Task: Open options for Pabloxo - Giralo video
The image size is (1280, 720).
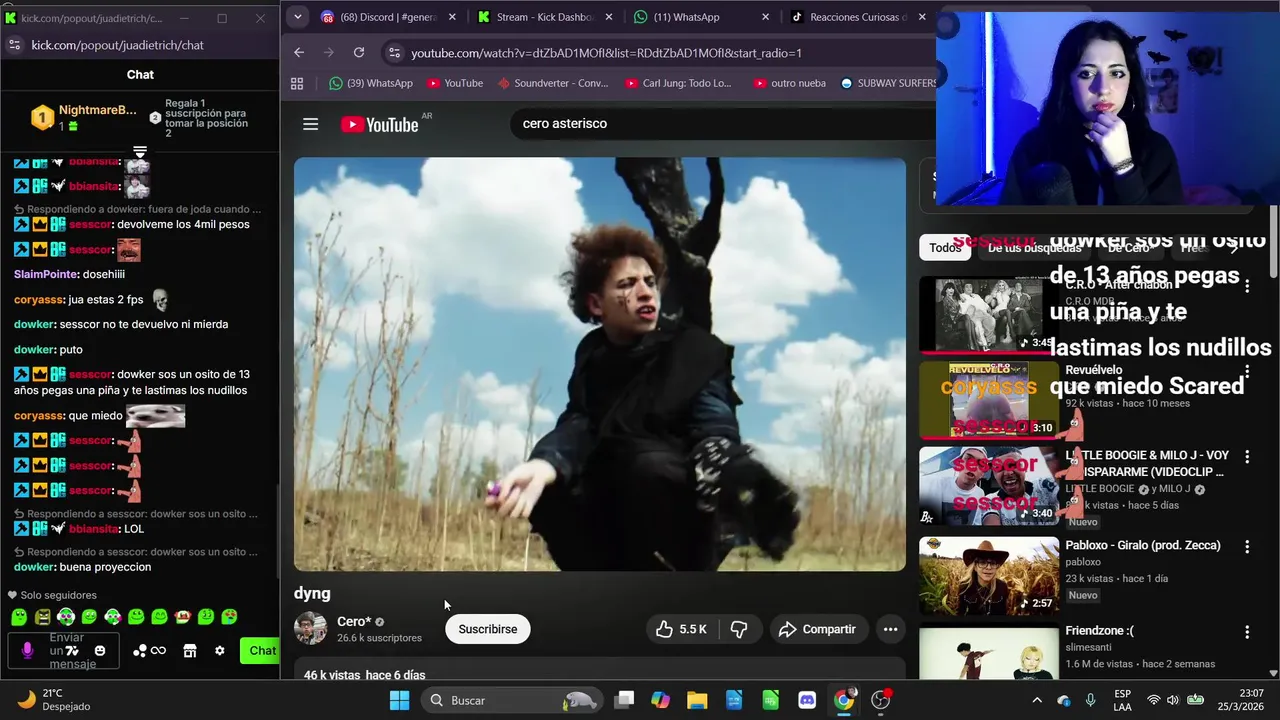Action: point(1247,547)
